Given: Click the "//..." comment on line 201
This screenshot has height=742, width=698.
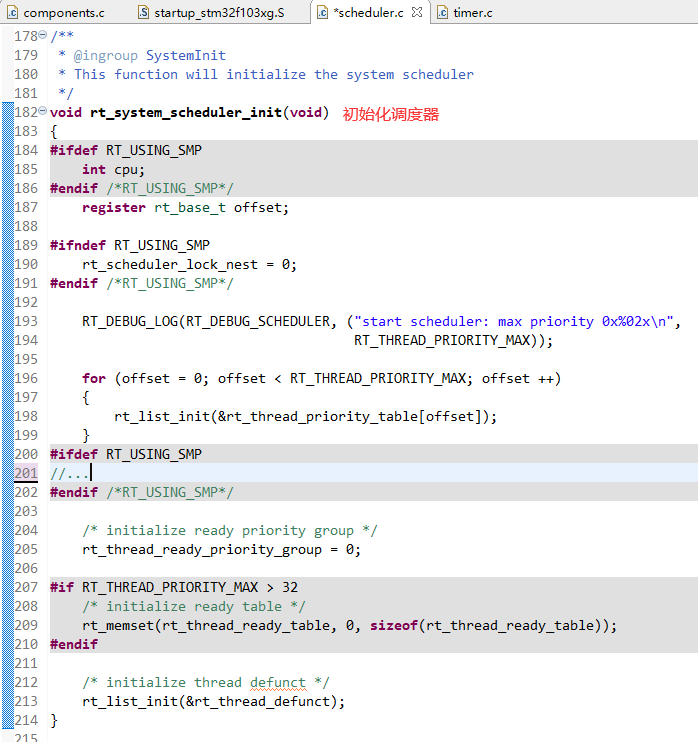Looking at the screenshot, I should pos(69,473).
